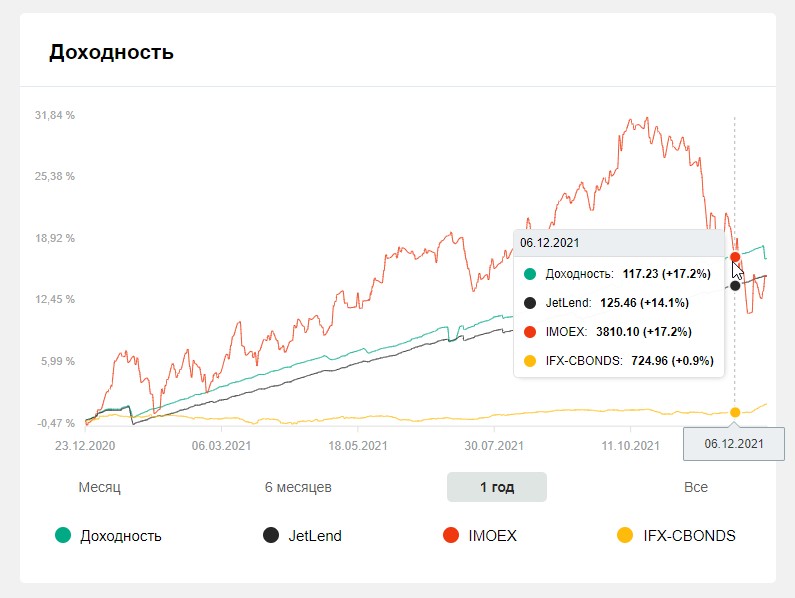Switch to the 6 месяцев period

298,487
